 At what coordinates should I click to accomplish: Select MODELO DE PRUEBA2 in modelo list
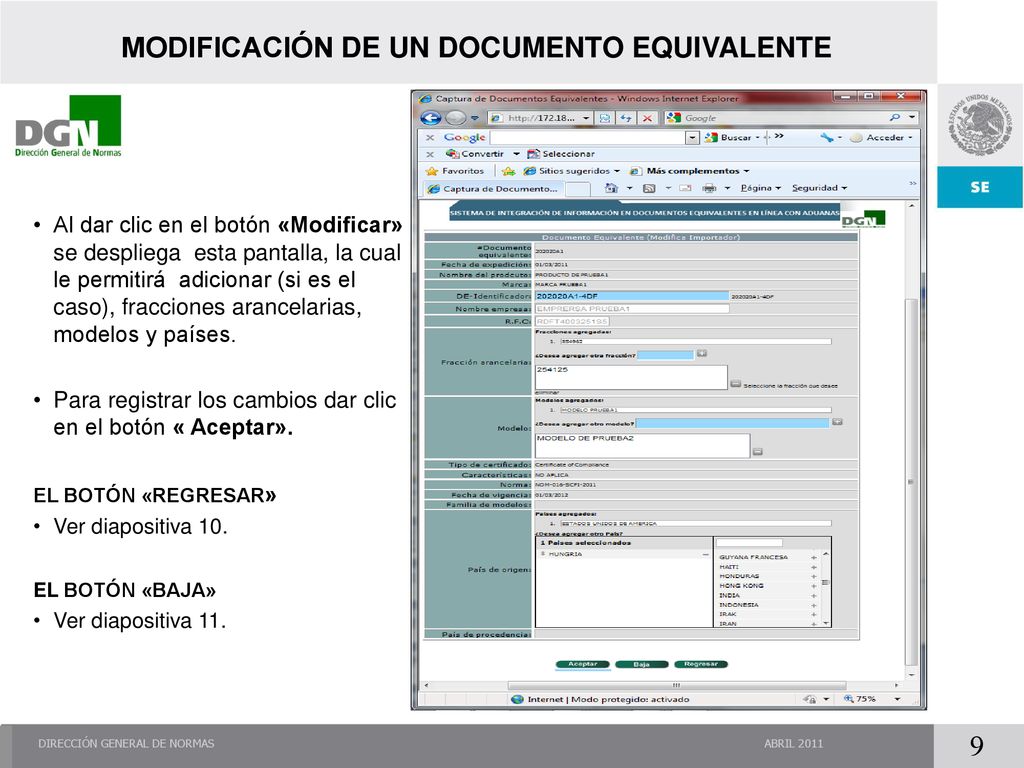click(x=585, y=438)
